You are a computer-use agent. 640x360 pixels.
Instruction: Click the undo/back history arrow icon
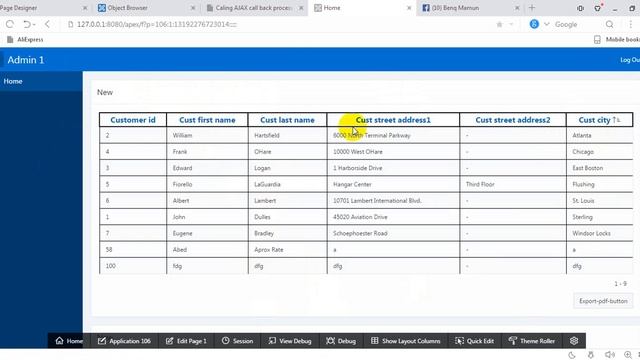(28, 24)
